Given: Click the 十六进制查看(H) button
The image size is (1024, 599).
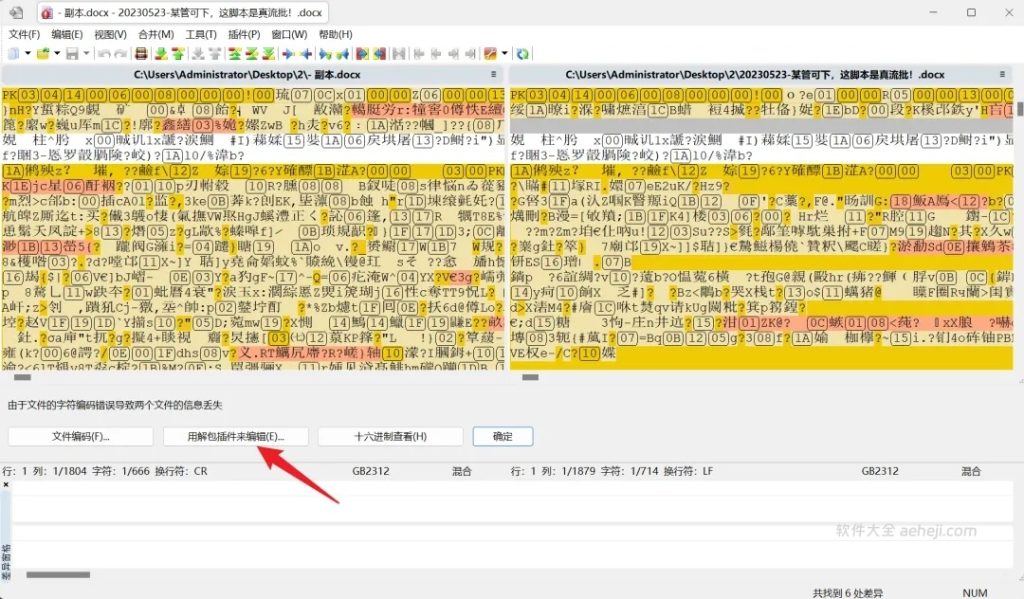Looking at the screenshot, I should click(390, 437).
